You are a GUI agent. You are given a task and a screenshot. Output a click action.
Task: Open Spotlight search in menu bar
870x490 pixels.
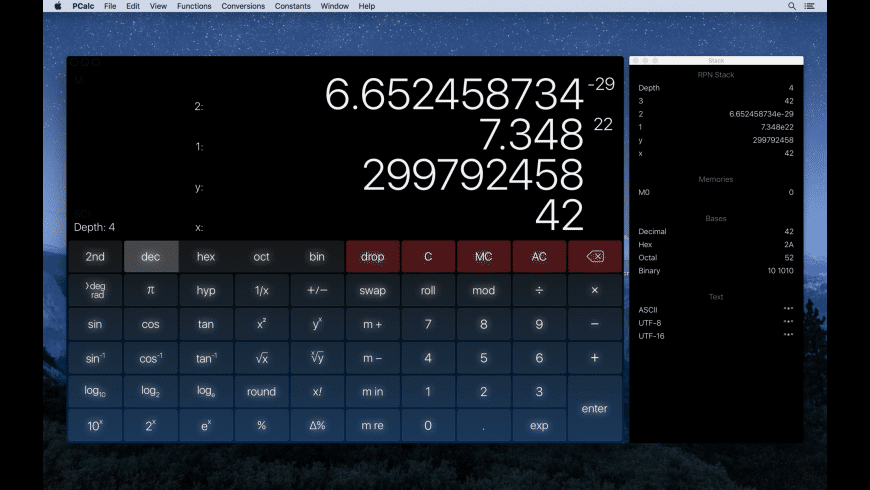click(x=792, y=6)
